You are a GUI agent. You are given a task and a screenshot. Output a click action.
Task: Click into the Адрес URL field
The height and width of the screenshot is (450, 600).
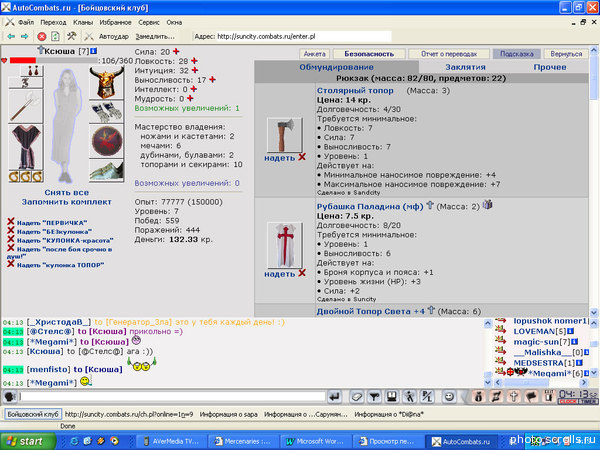[x=304, y=36]
